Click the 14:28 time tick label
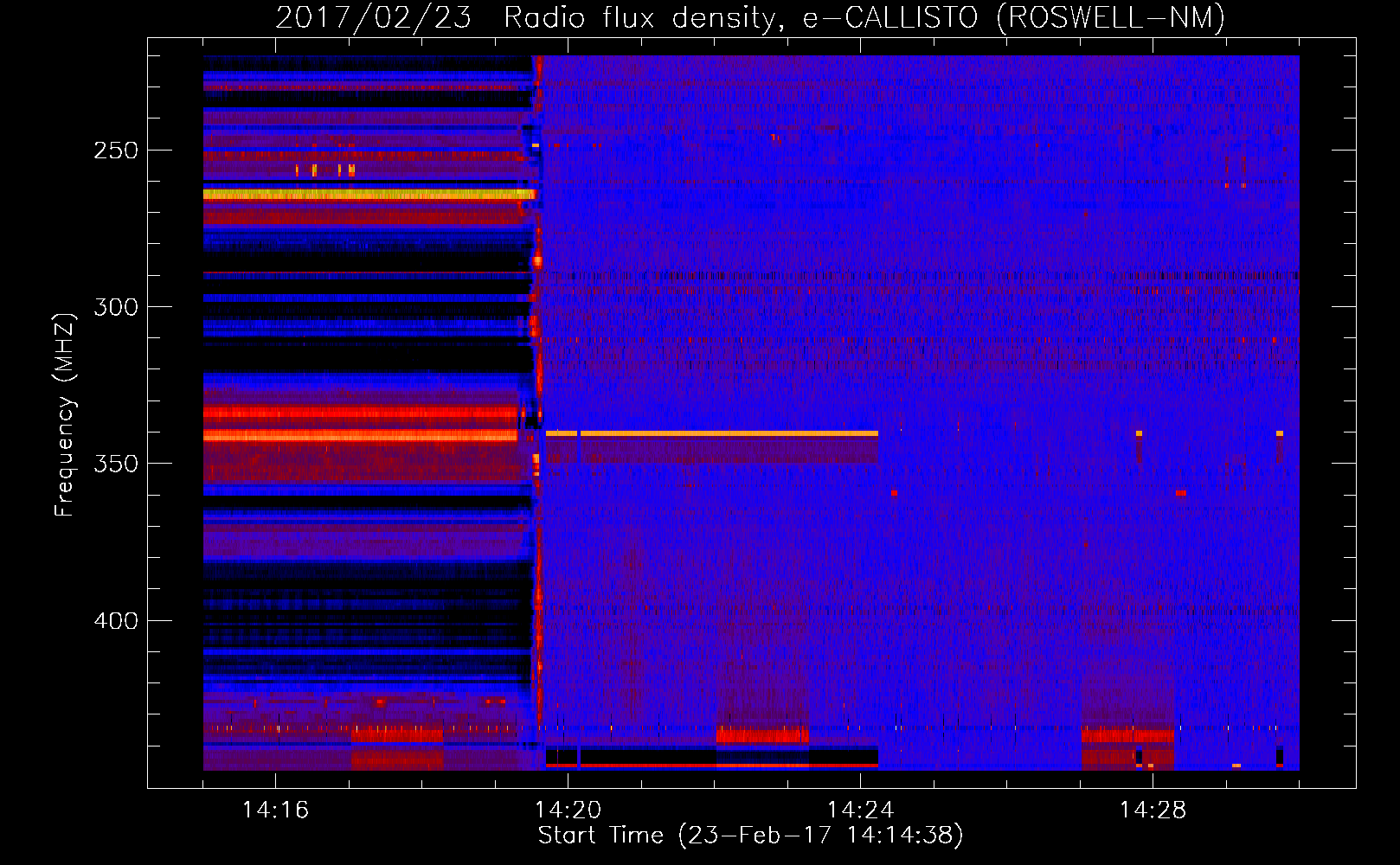Image resolution: width=1400 pixels, height=865 pixels. click(1153, 811)
